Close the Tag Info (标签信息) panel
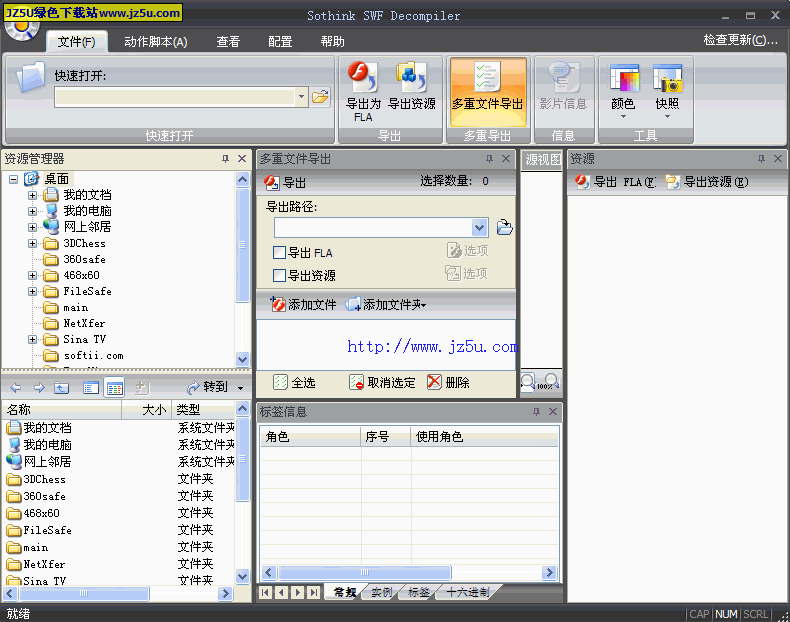 click(553, 412)
